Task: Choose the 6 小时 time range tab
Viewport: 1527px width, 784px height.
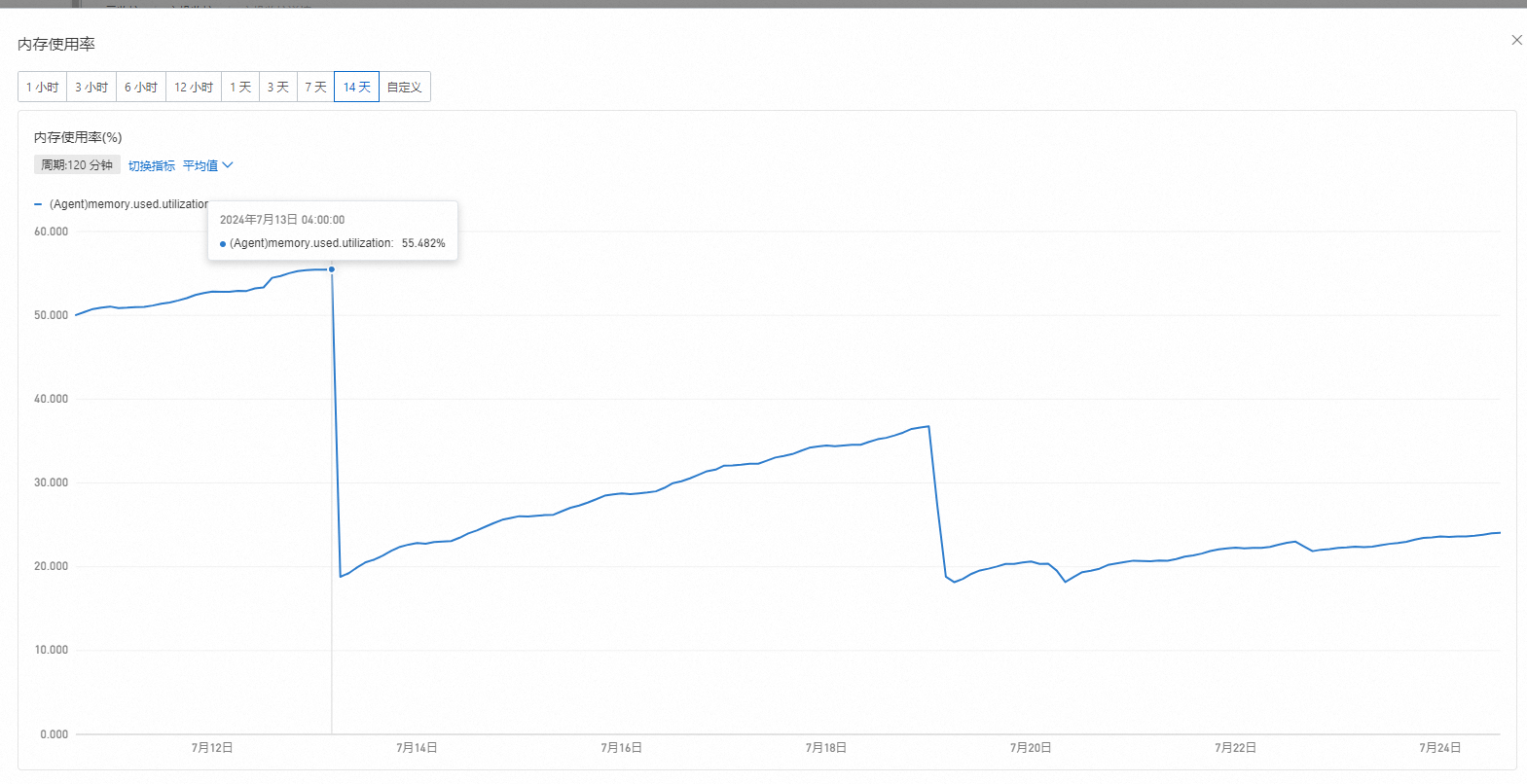Action: pos(141,87)
